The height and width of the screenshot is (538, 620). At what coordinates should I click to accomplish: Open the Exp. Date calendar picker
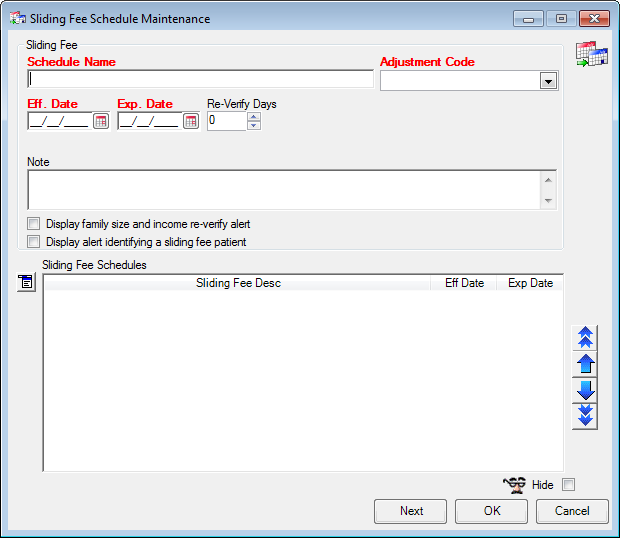191,121
